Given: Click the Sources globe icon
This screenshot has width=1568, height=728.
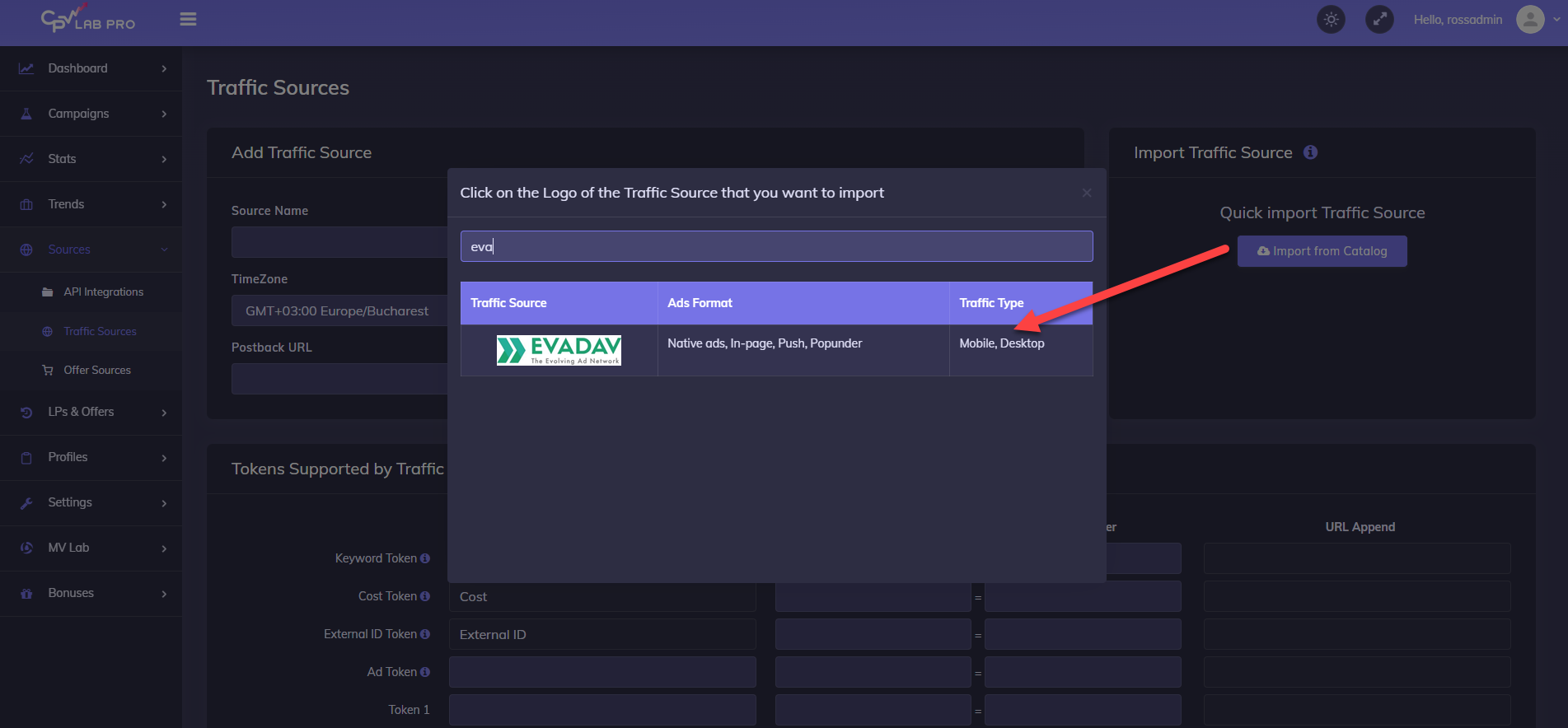Looking at the screenshot, I should [26, 250].
